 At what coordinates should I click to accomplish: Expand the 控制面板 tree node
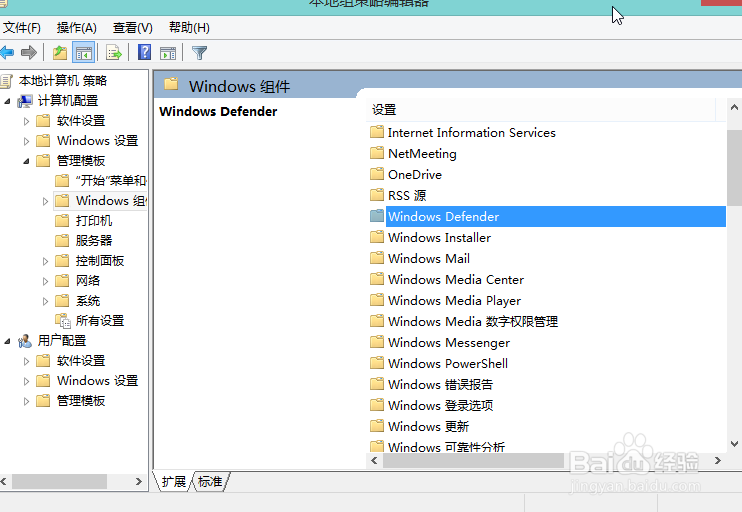click(45, 261)
